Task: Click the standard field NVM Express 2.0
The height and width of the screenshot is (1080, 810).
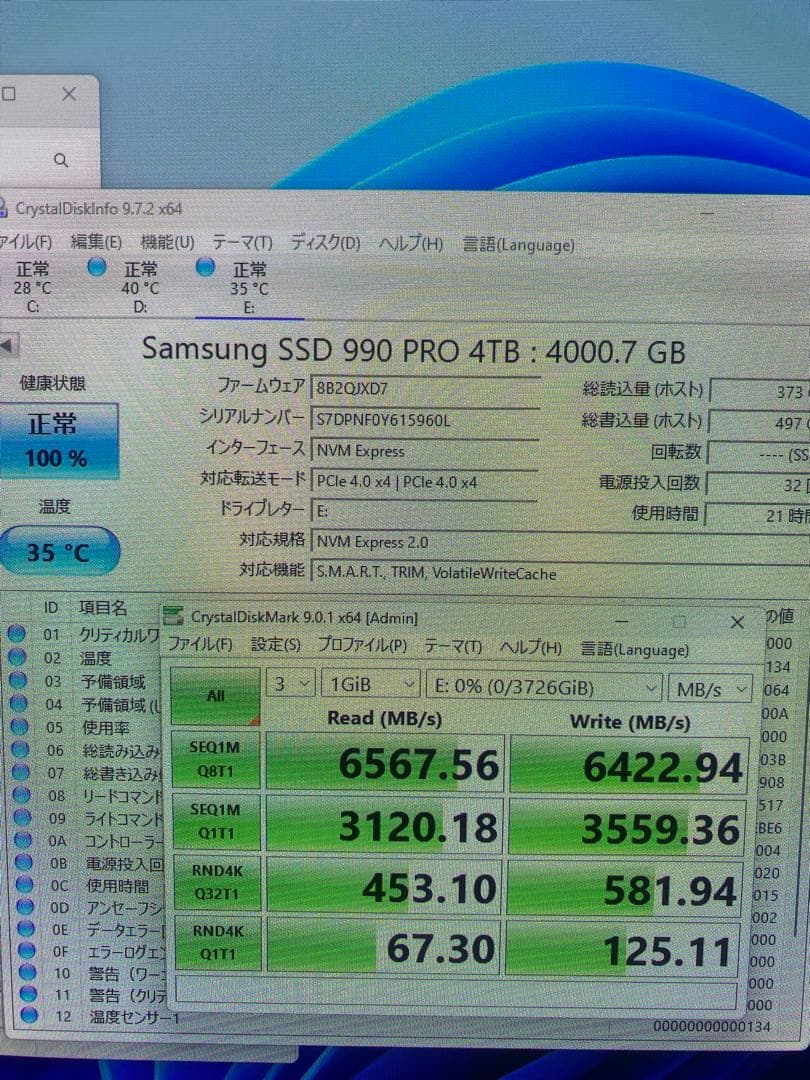Action: [x=560, y=542]
